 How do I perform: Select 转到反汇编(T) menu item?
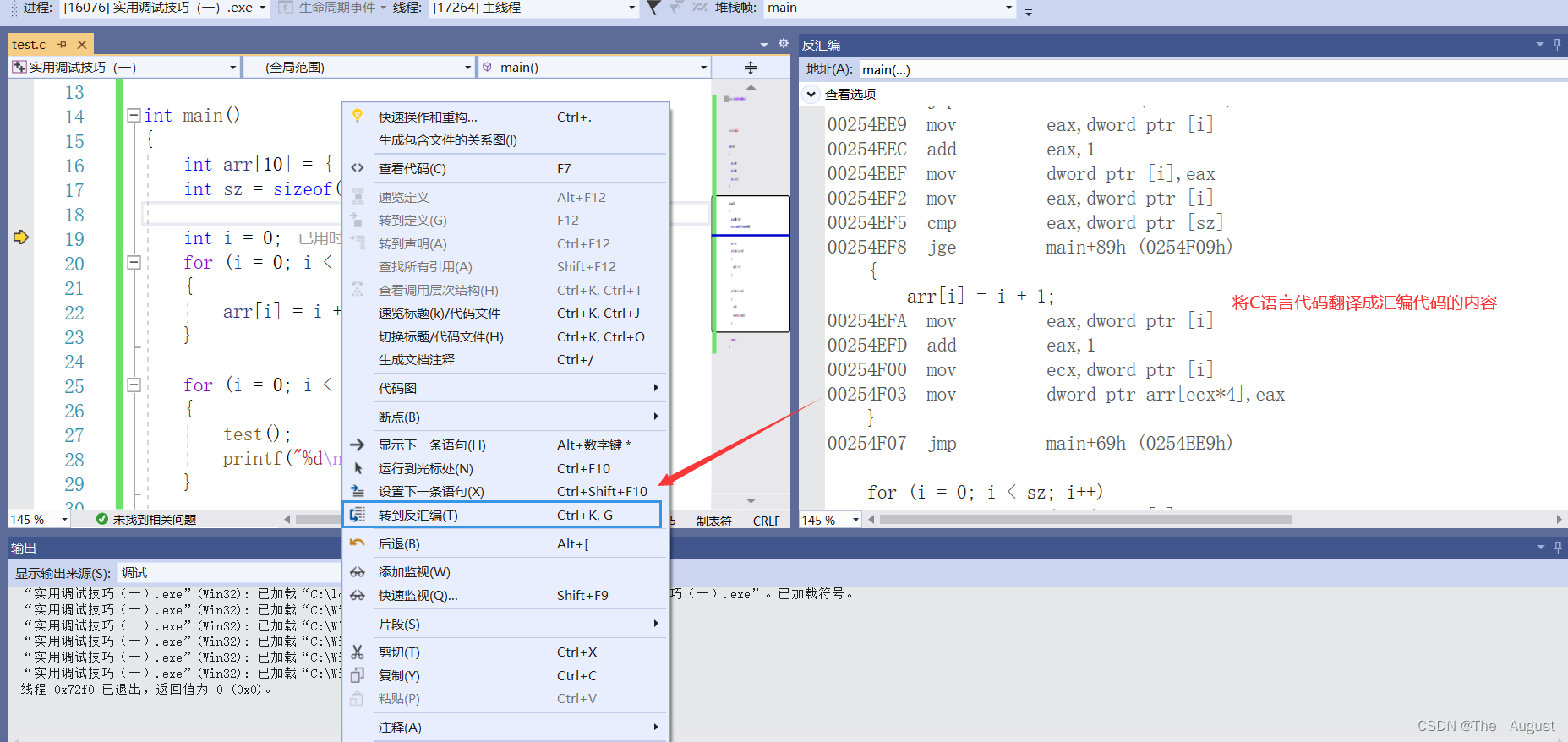pos(502,515)
